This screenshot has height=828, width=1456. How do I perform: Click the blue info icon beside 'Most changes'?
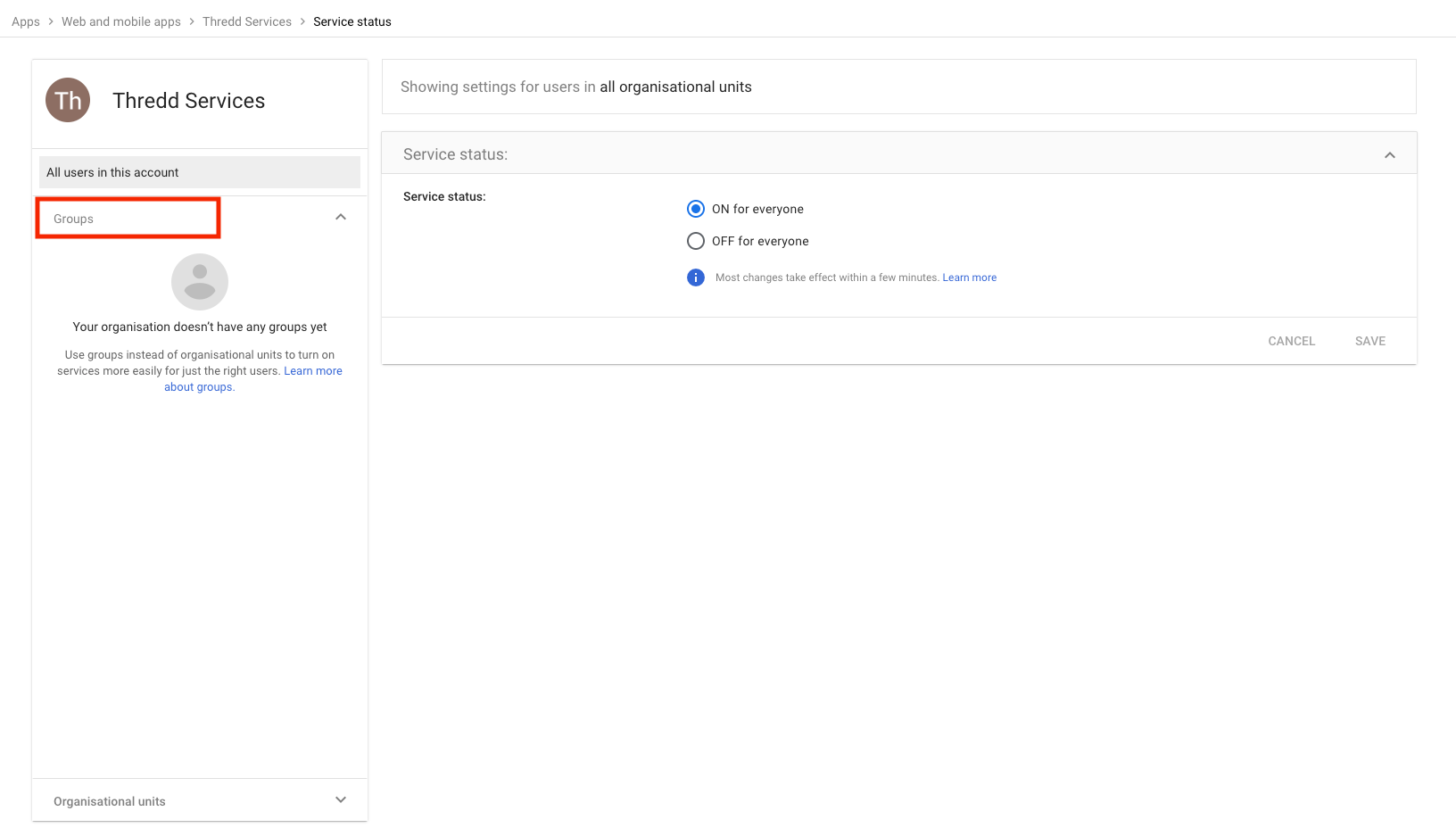(696, 277)
